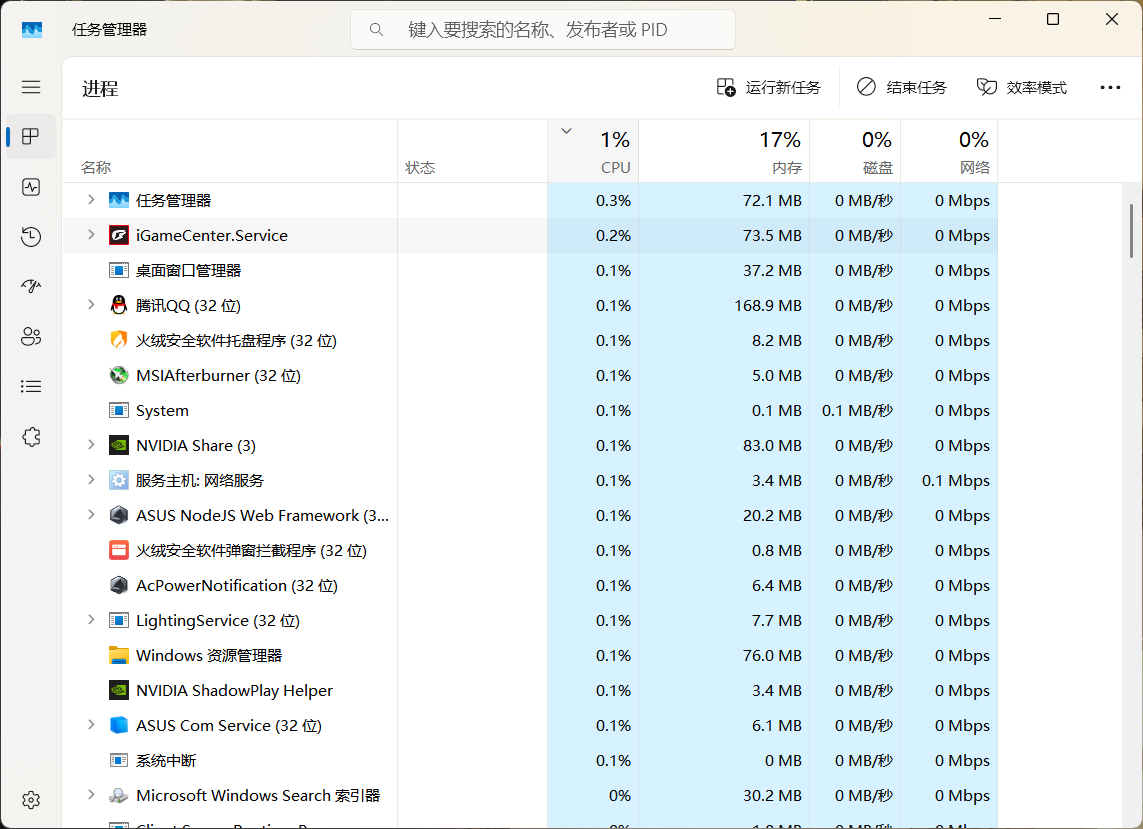Switch to the App history sidebar panel
The height and width of the screenshot is (829, 1143).
click(31, 237)
